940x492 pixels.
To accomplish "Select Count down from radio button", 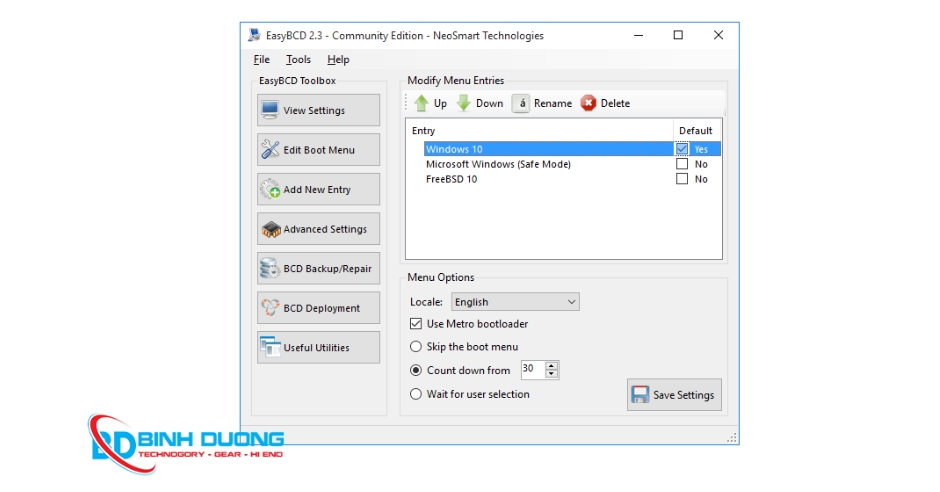I will click(415, 370).
